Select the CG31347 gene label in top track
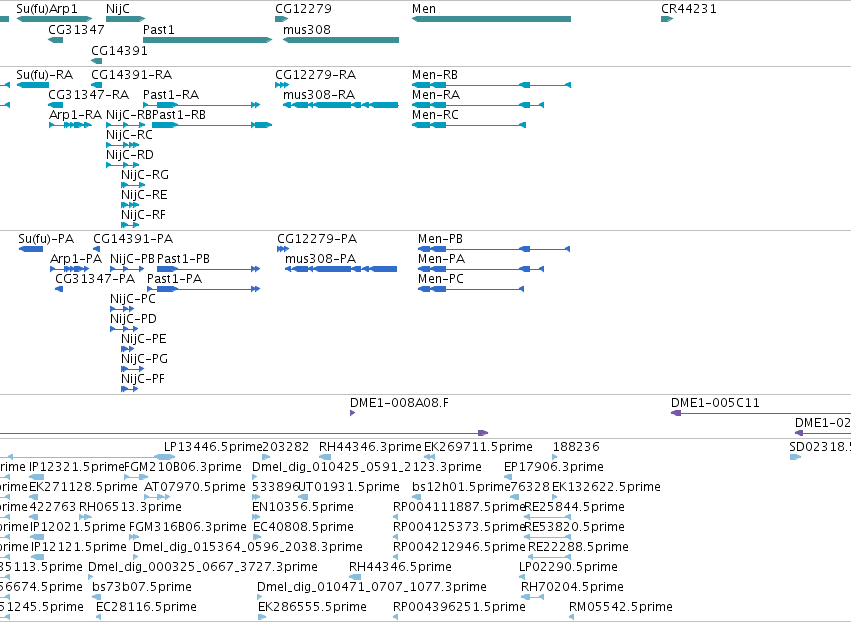Image resolution: width=851 pixels, height=622 pixels. (77, 29)
